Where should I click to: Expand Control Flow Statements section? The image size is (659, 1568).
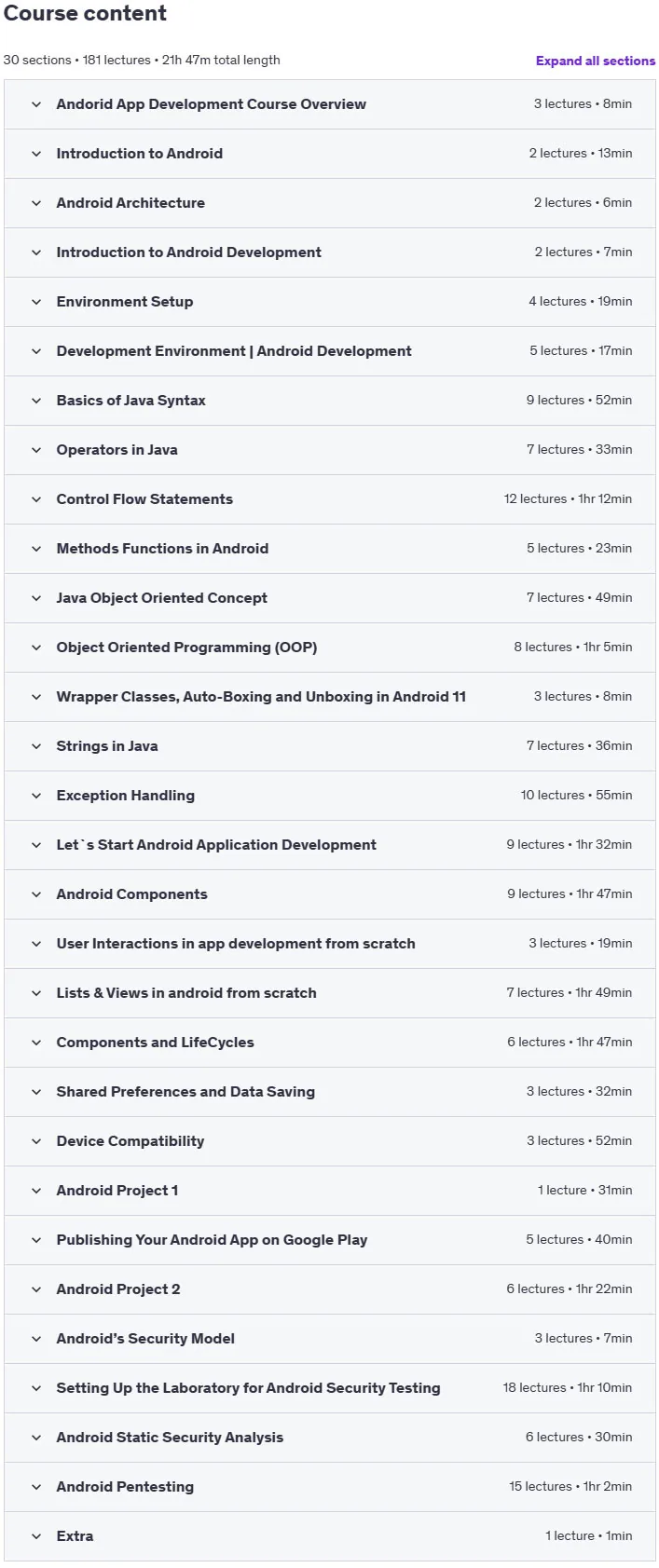tap(330, 499)
